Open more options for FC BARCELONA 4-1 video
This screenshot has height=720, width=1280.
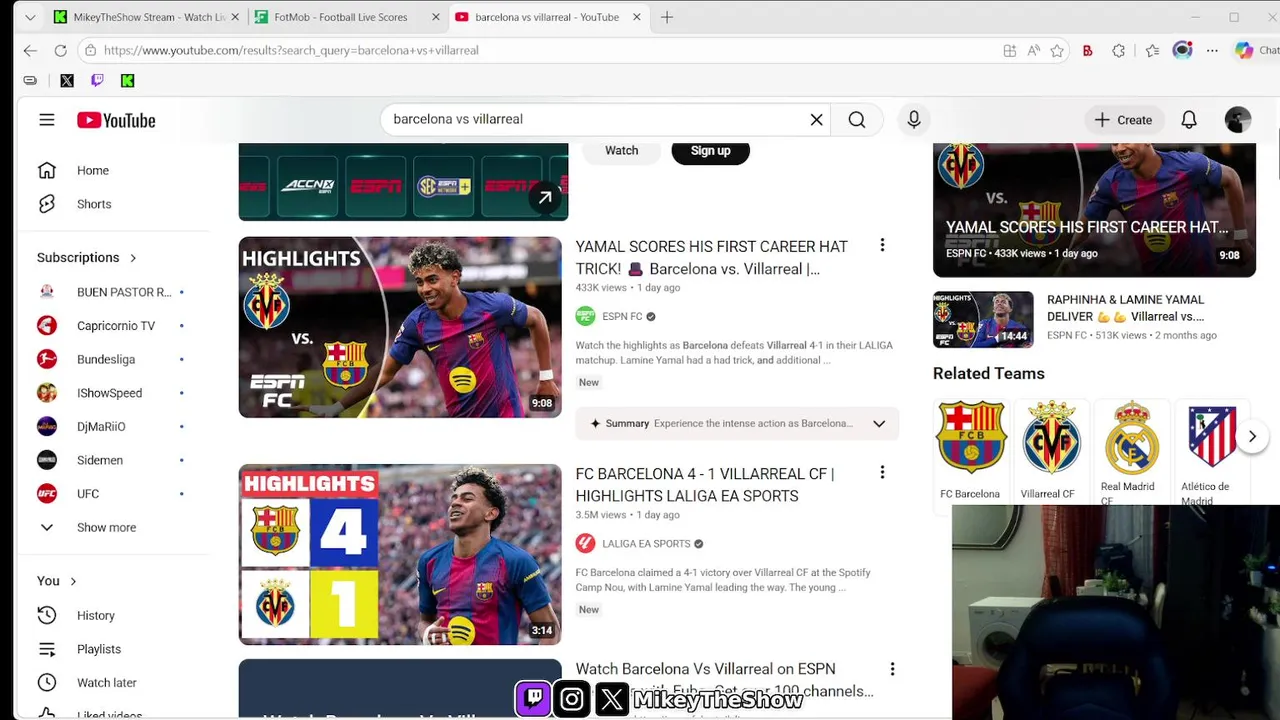tap(882, 472)
